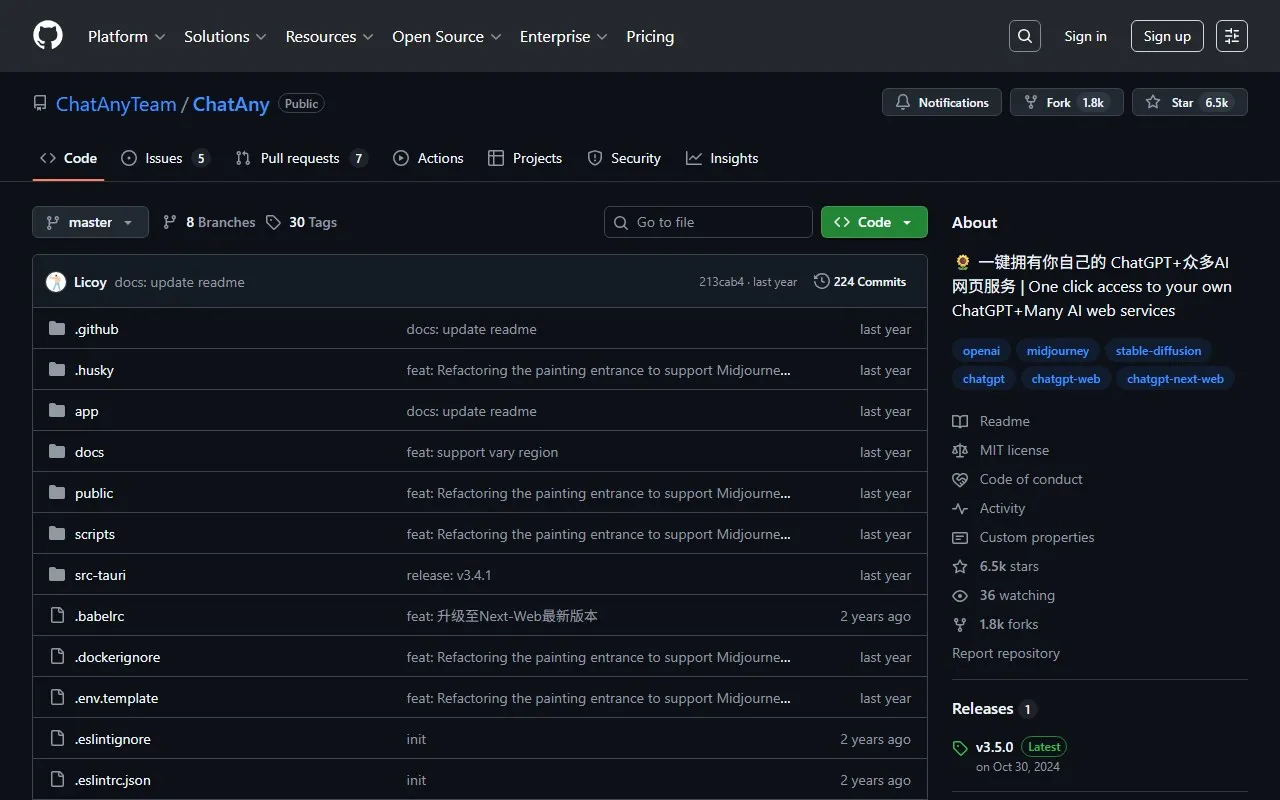Expand the master branch dropdown

[x=90, y=222]
